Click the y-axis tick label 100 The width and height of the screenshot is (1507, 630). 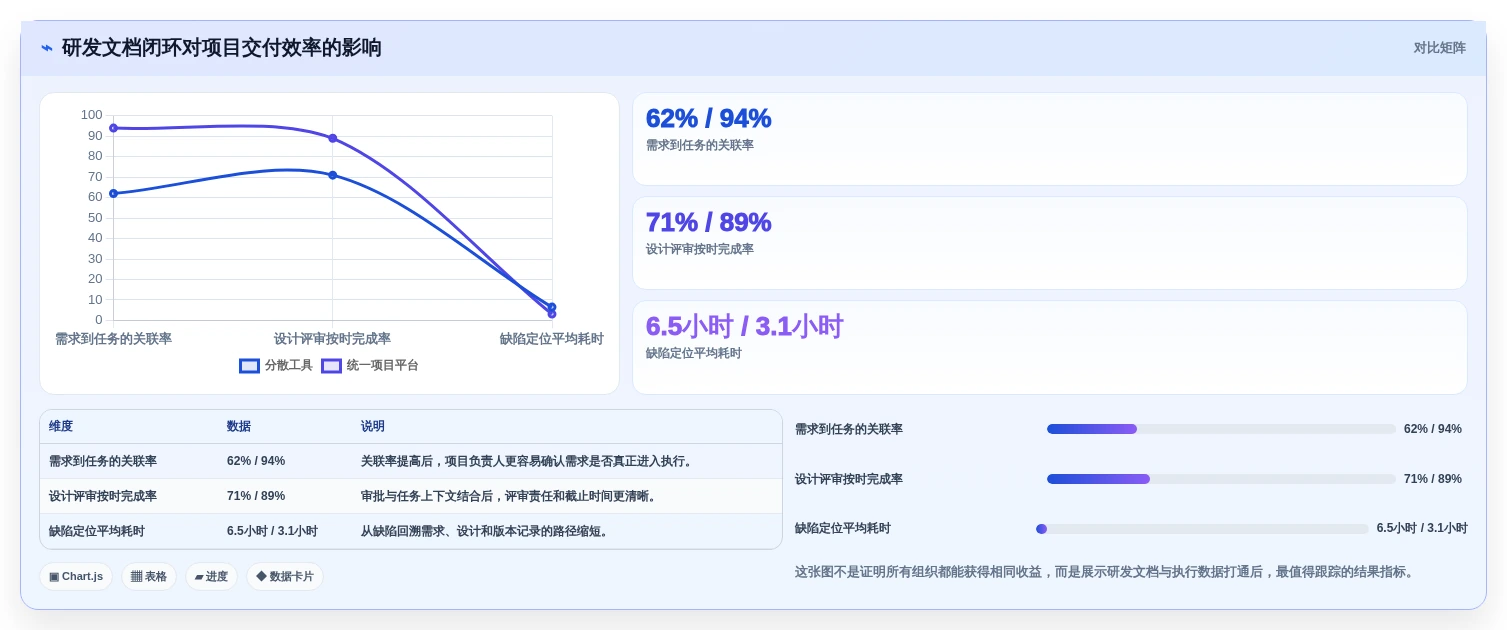click(x=91, y=115)
